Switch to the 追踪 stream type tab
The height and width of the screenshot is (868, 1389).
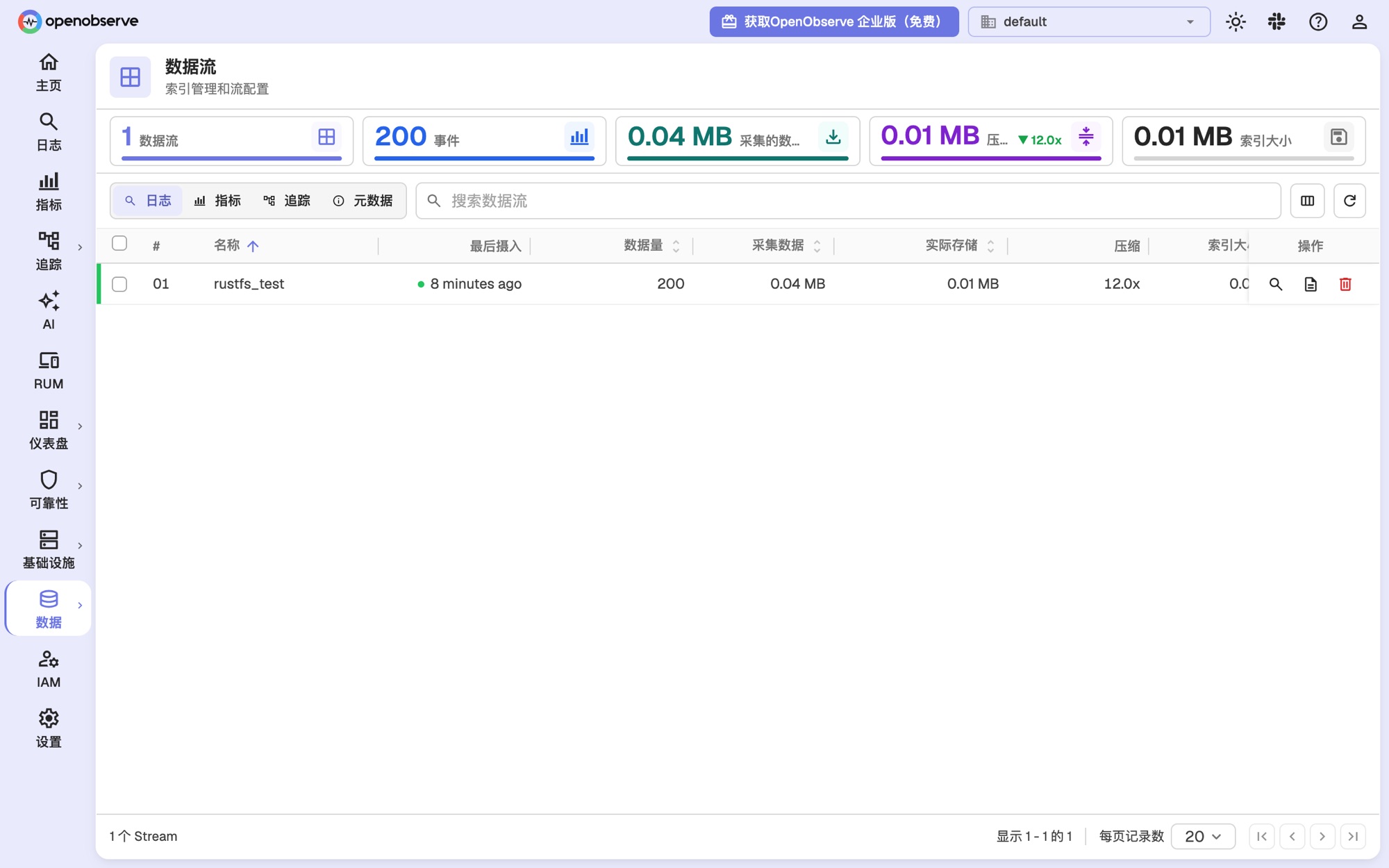[287, 201]
